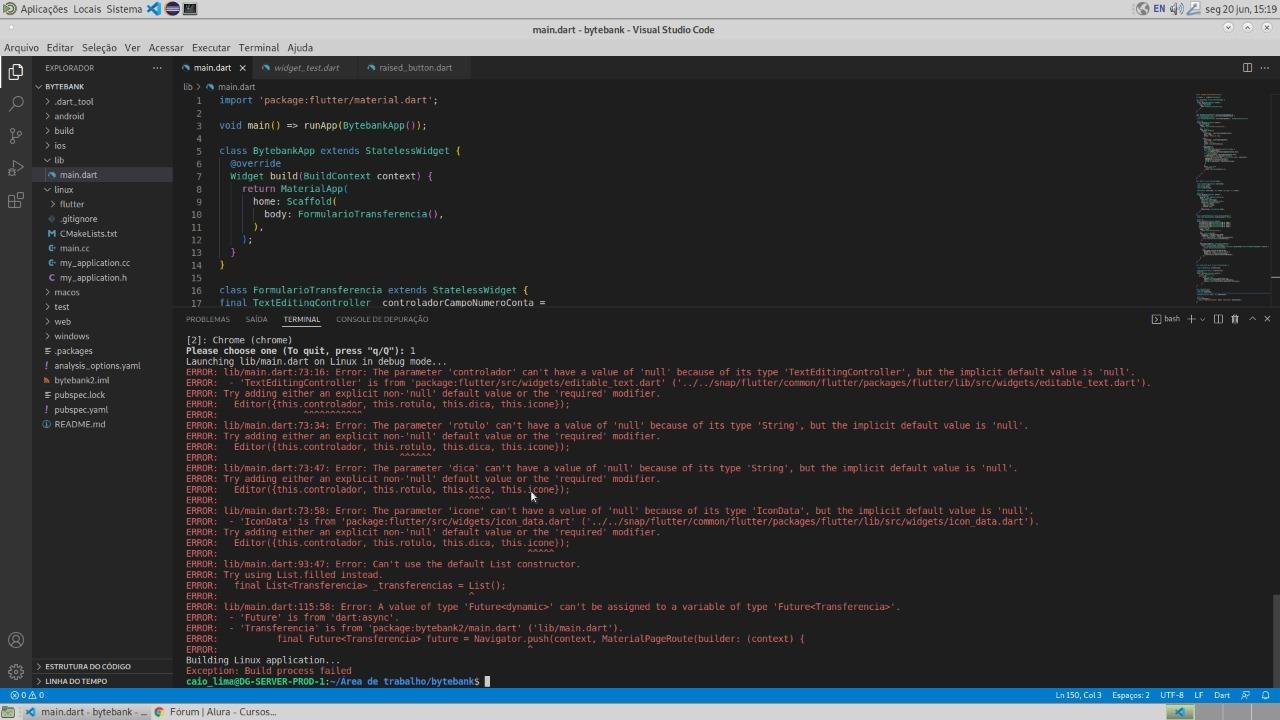
Task: Click the feedback icon in status bar
Action: (x=1245, y=695)
